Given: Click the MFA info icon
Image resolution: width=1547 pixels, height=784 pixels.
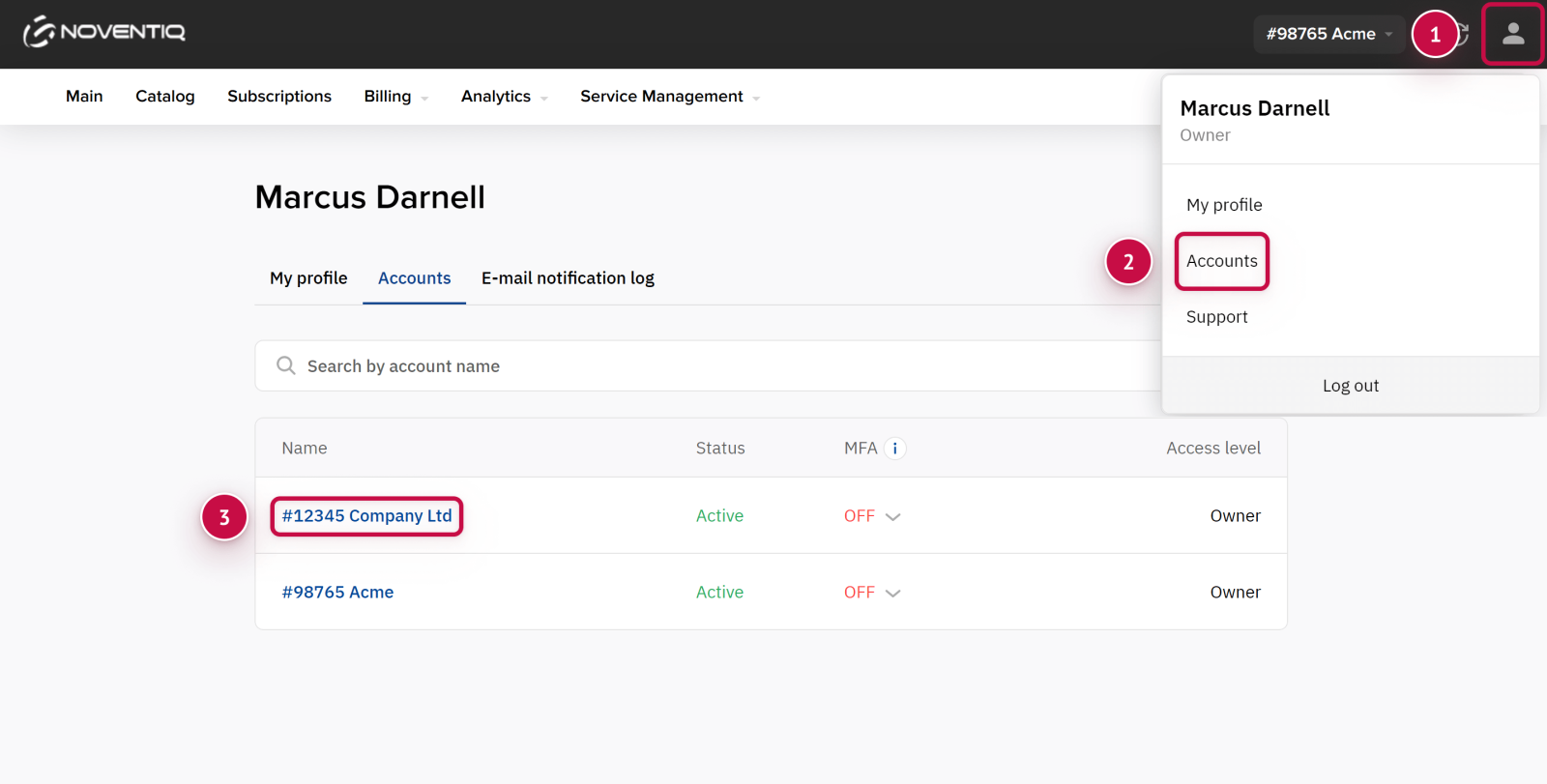Looking at the screenshot, I should [x=894, y=449].
